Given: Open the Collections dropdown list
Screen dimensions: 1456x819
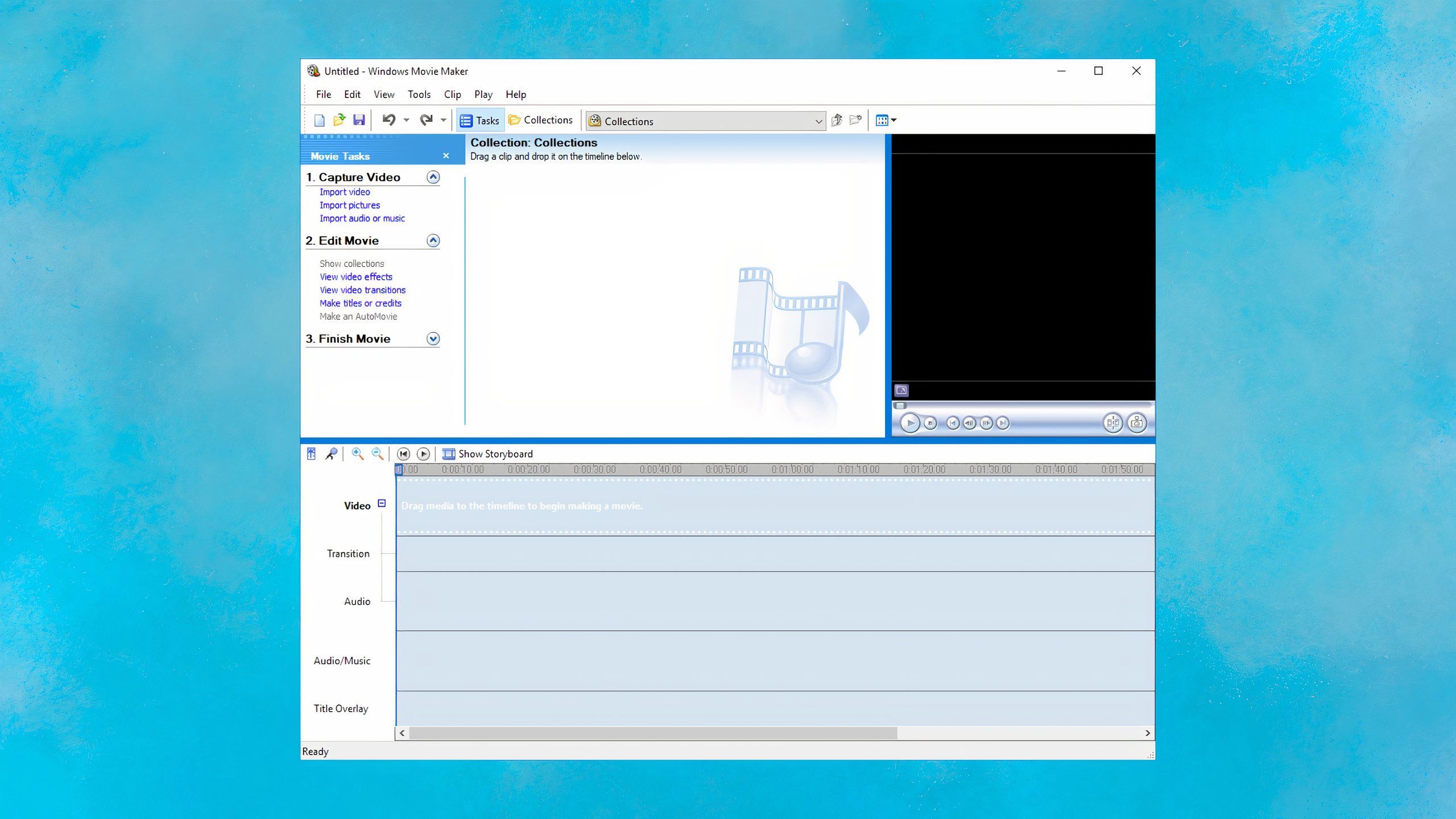Looking at the screenshot, I should click(x=818, y=121).
